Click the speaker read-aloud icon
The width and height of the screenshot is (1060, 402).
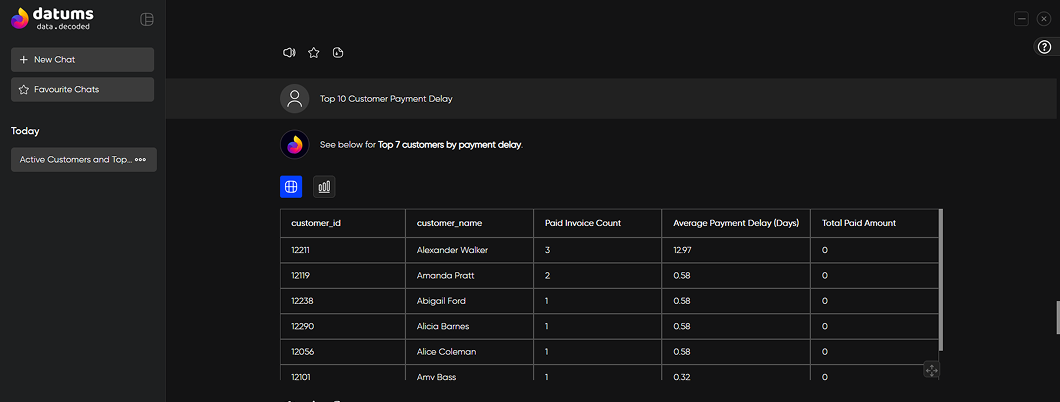point(289,53)
